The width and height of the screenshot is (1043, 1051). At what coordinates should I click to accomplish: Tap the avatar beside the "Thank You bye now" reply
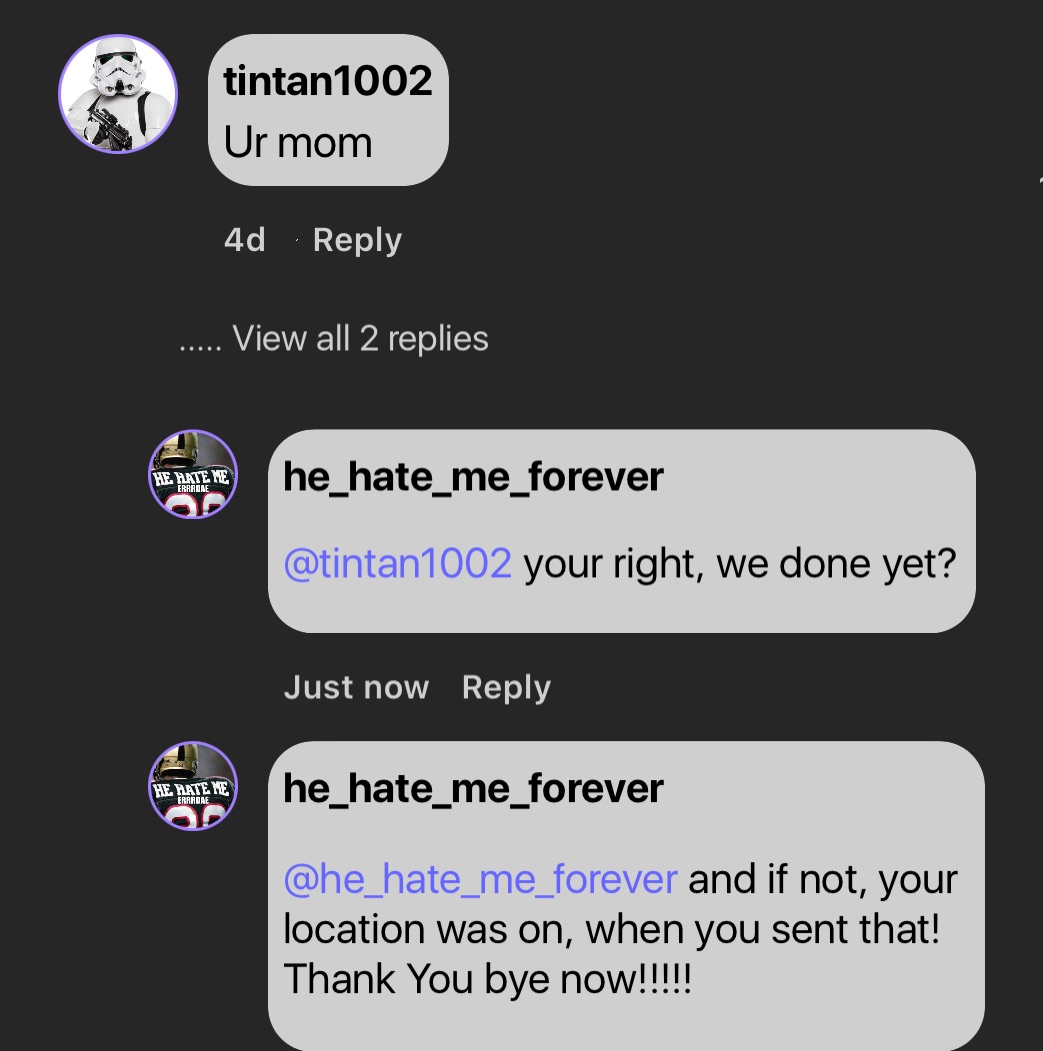click(x=193, y=786)
